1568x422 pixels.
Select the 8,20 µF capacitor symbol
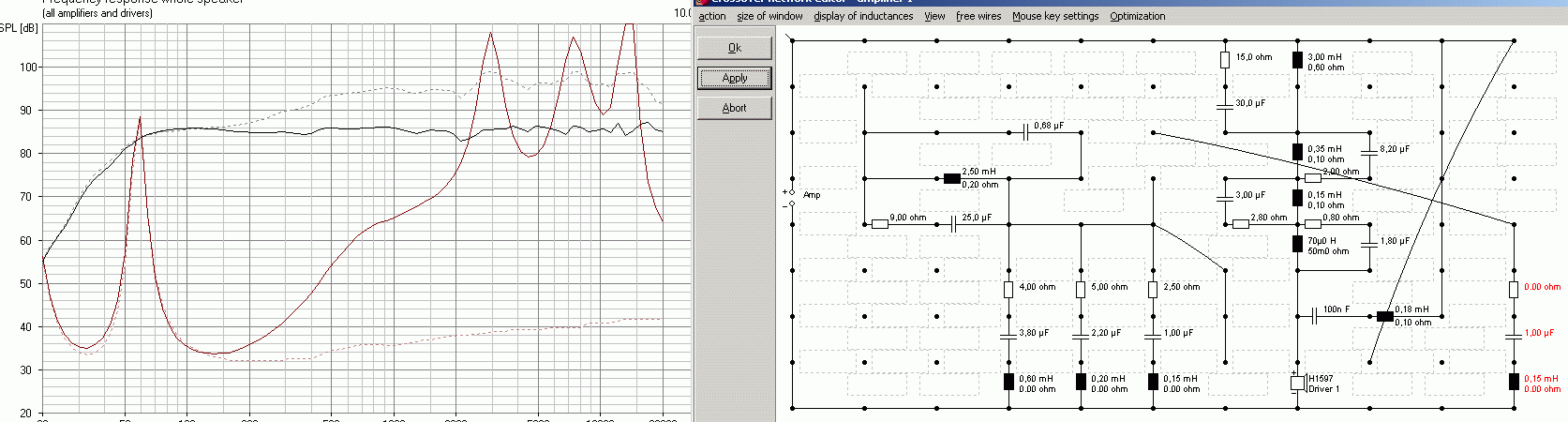click(1369, 152)
